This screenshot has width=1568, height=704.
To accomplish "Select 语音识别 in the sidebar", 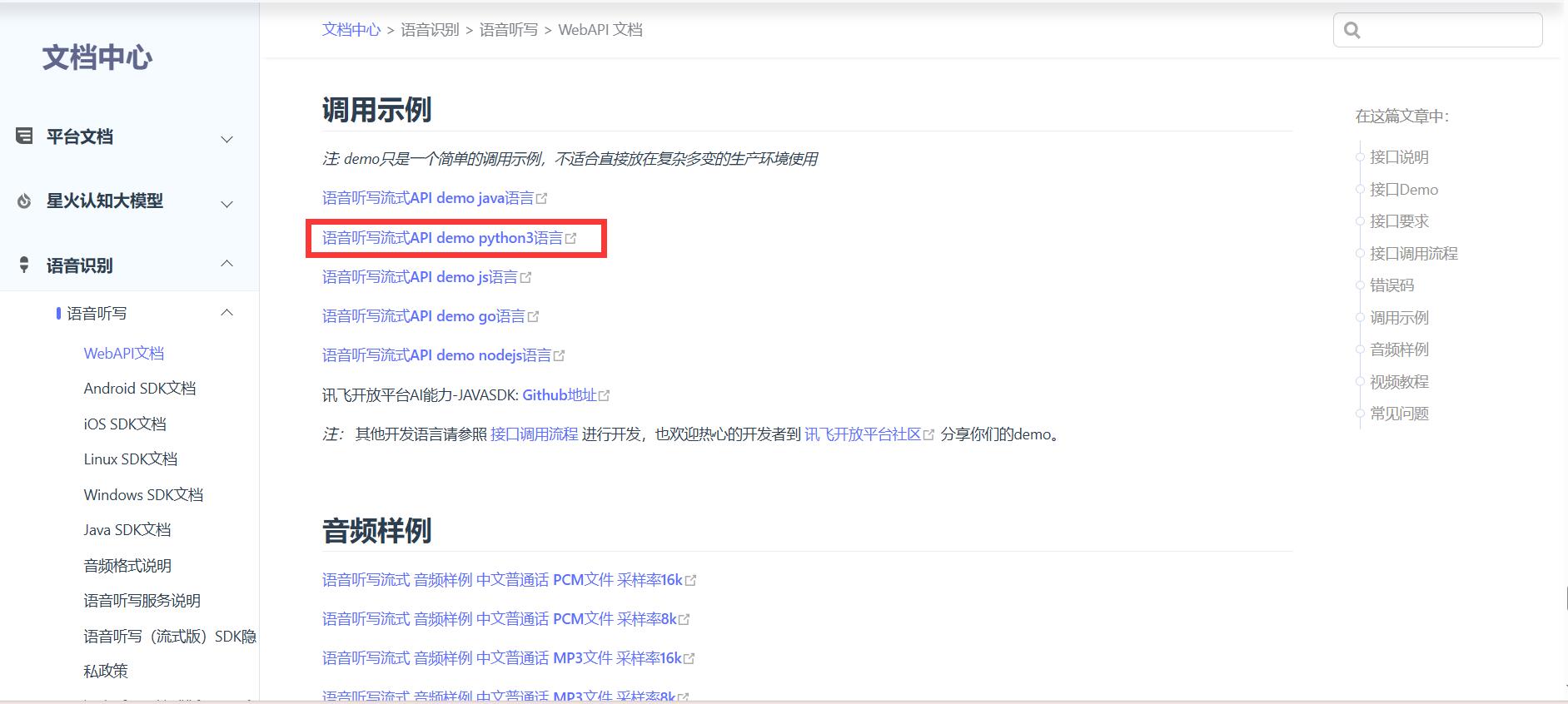I will pos(80,265).
